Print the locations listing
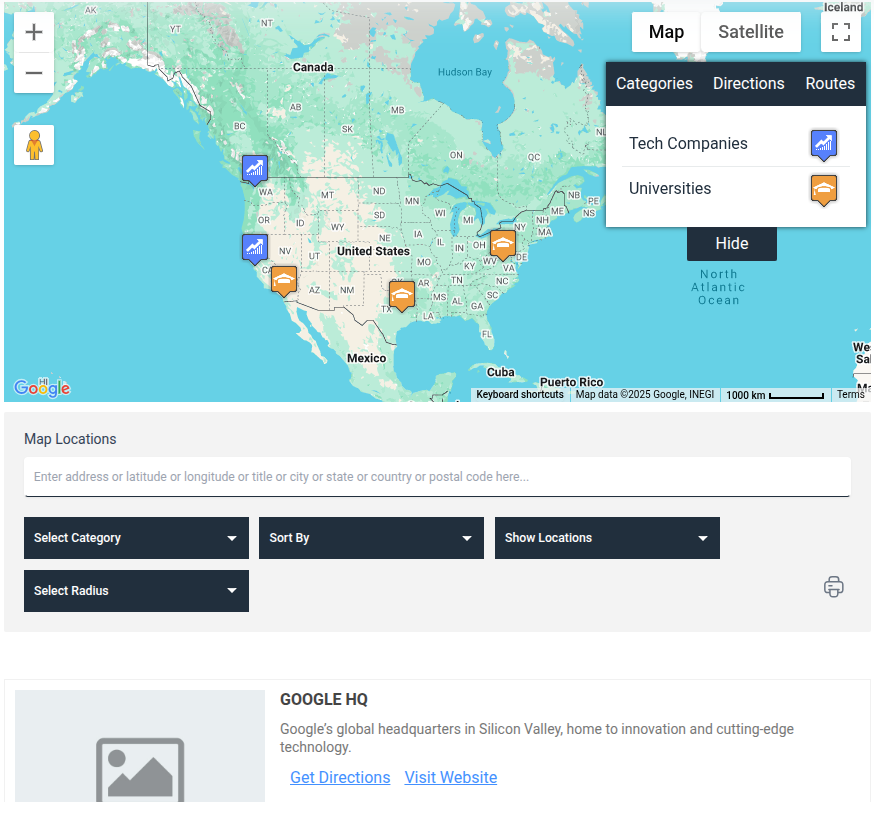The height and width of the screenshot is (835, 874). (x=834, y=587)
